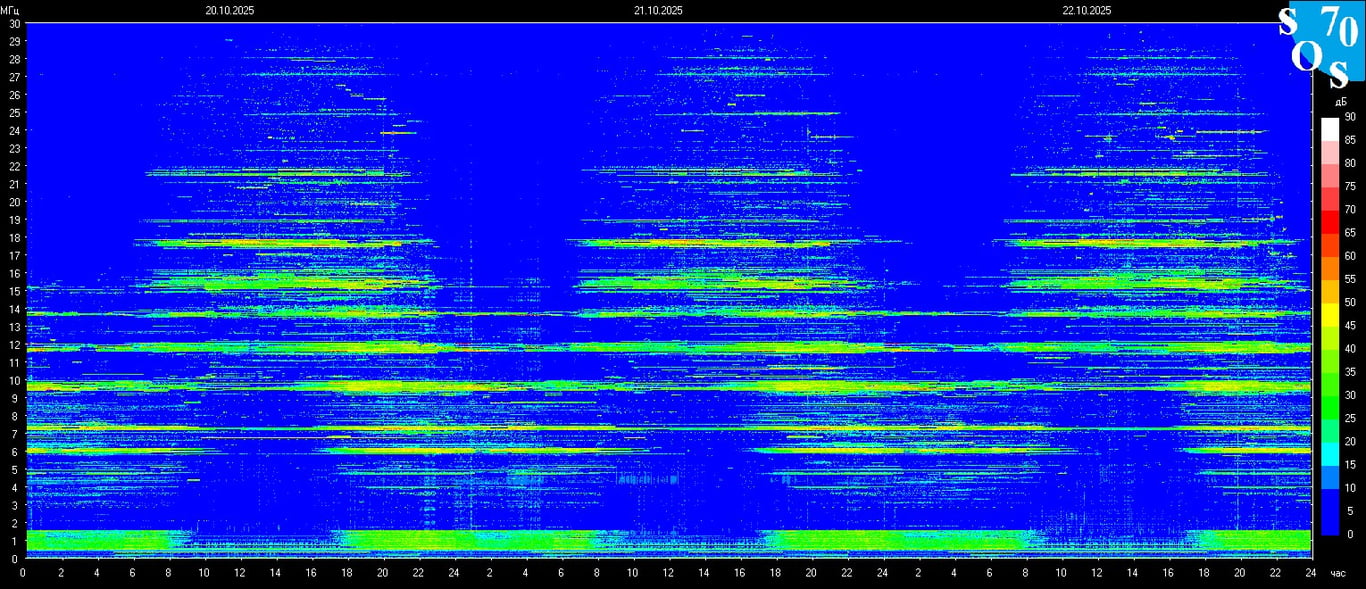The height and width of the screenshot is (589, 1366).
Task: Click the final 24 hour tick at timeline end
Action: (x=1310, y=573)
